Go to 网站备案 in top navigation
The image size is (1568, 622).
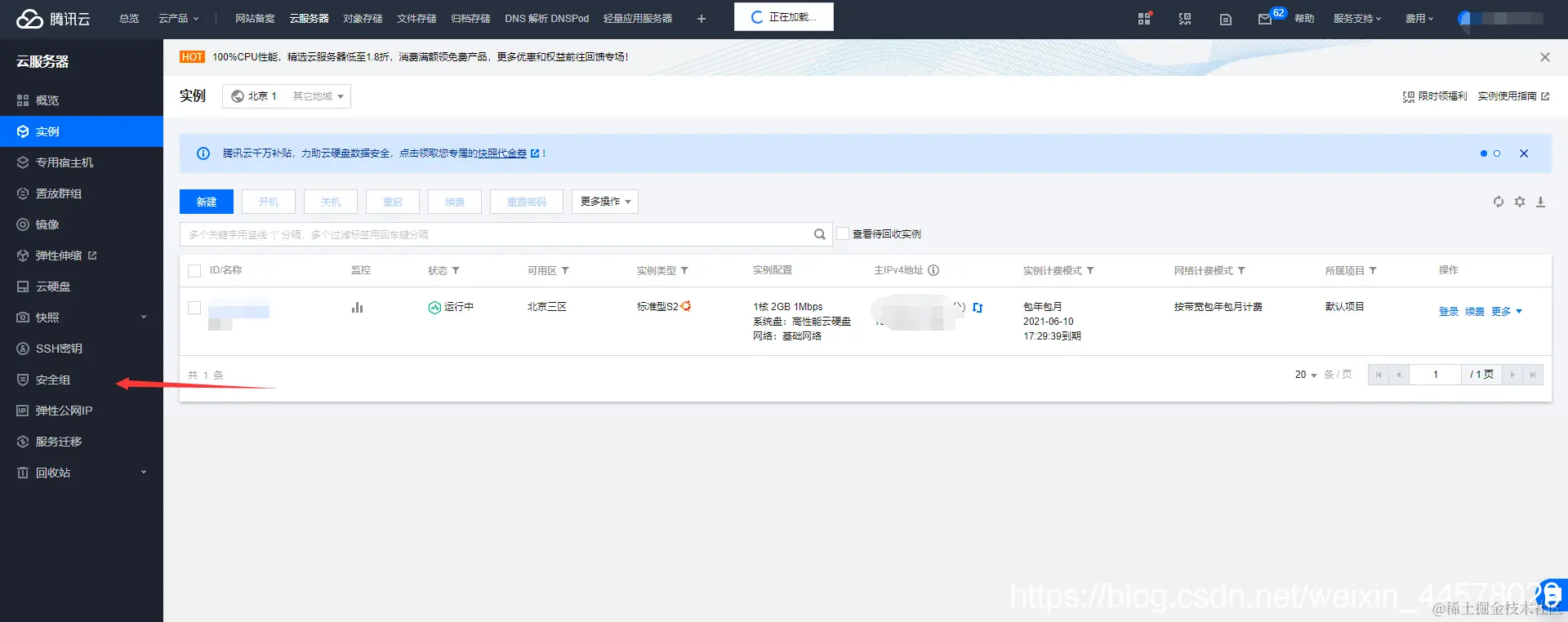click(x=255, y=19)
